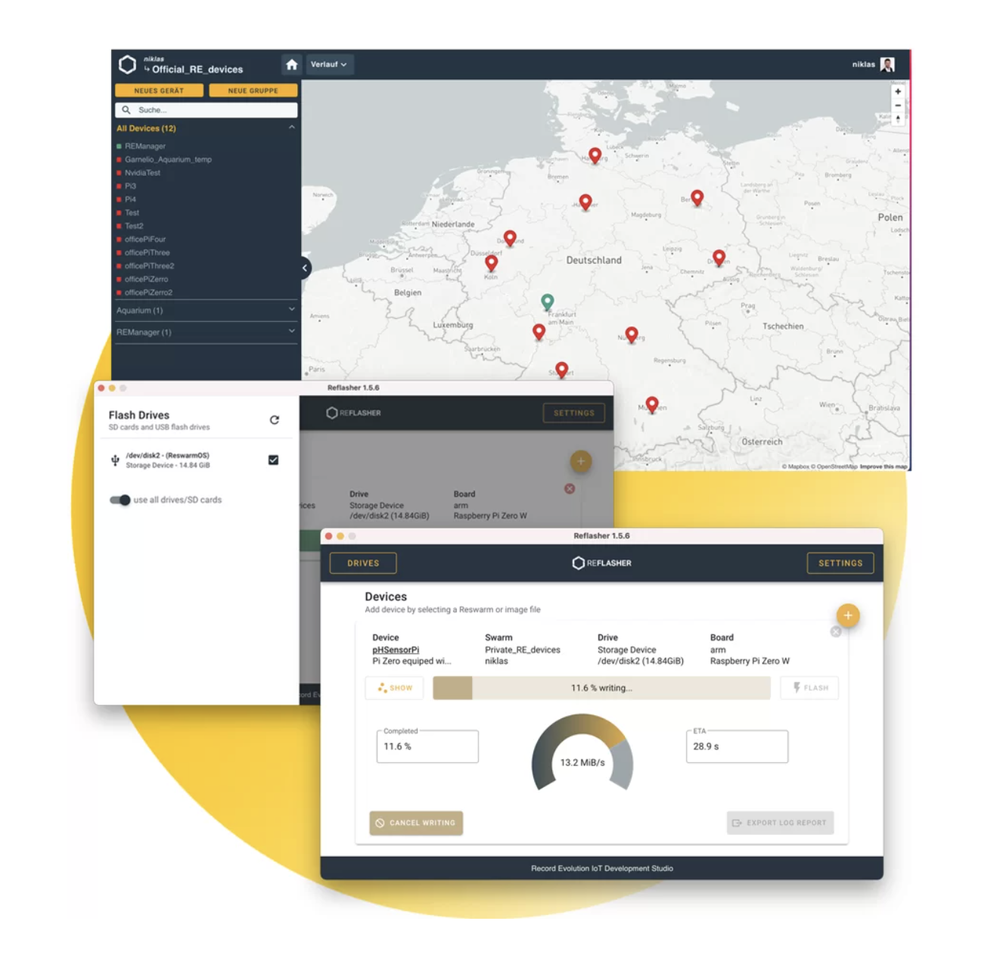Select the Pi4 device

point(130,200)
